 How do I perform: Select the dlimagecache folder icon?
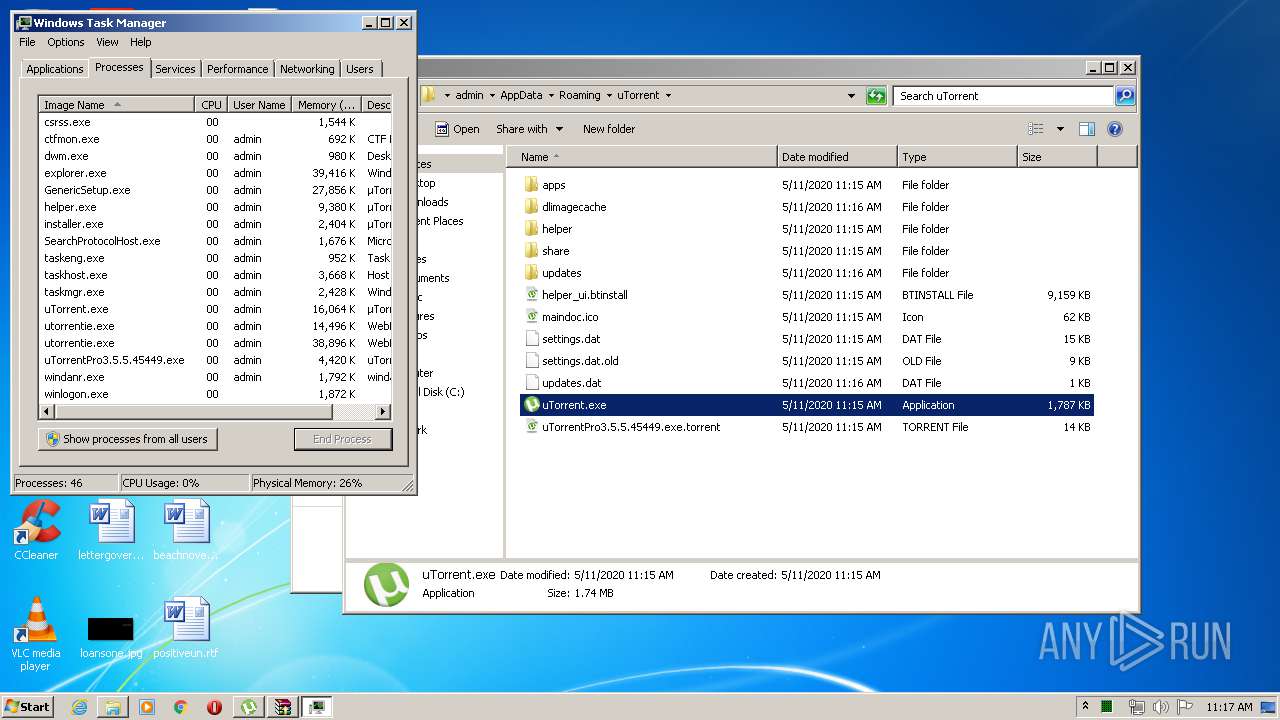pyautogui.click(x=531, y=207)
